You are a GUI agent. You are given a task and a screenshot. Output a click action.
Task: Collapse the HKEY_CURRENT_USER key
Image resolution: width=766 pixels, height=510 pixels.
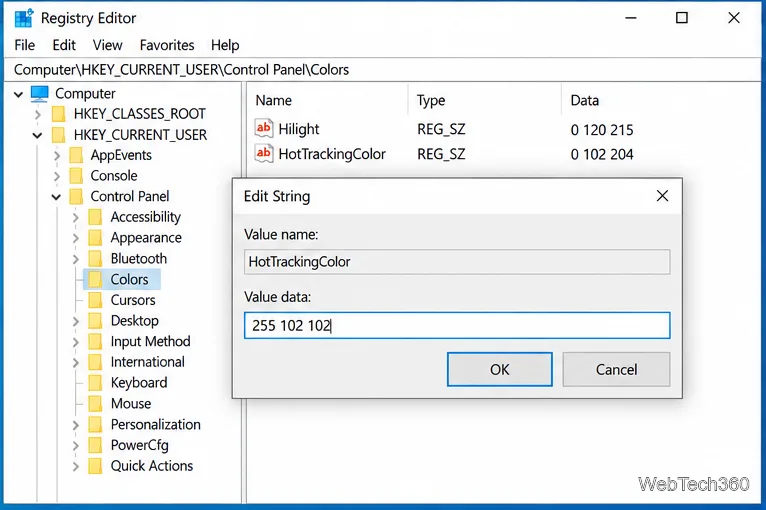[x=38, y=135]
